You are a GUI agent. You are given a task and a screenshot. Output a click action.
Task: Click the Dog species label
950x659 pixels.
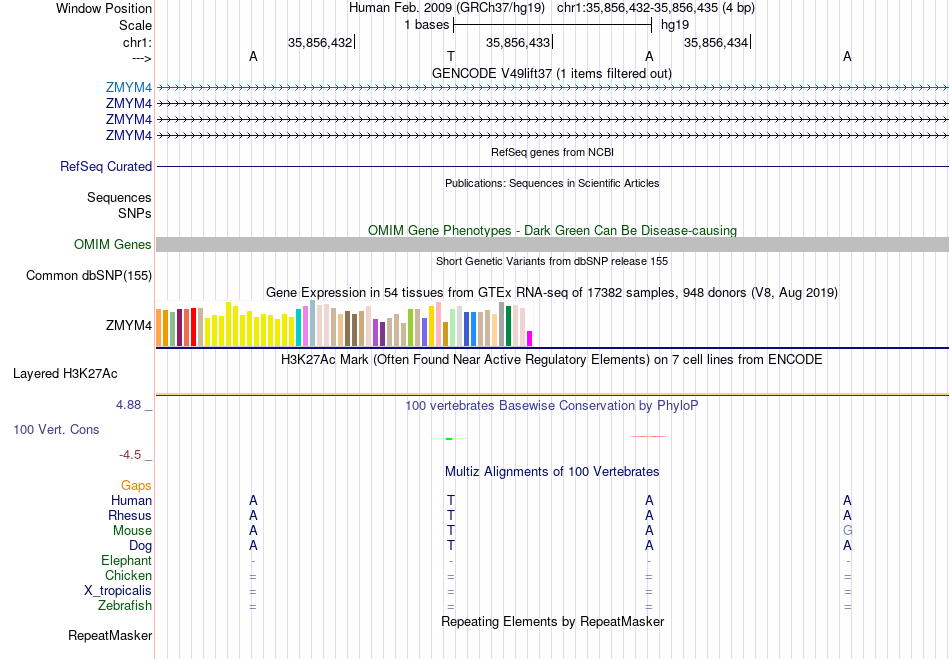click(x=141, y=546)
